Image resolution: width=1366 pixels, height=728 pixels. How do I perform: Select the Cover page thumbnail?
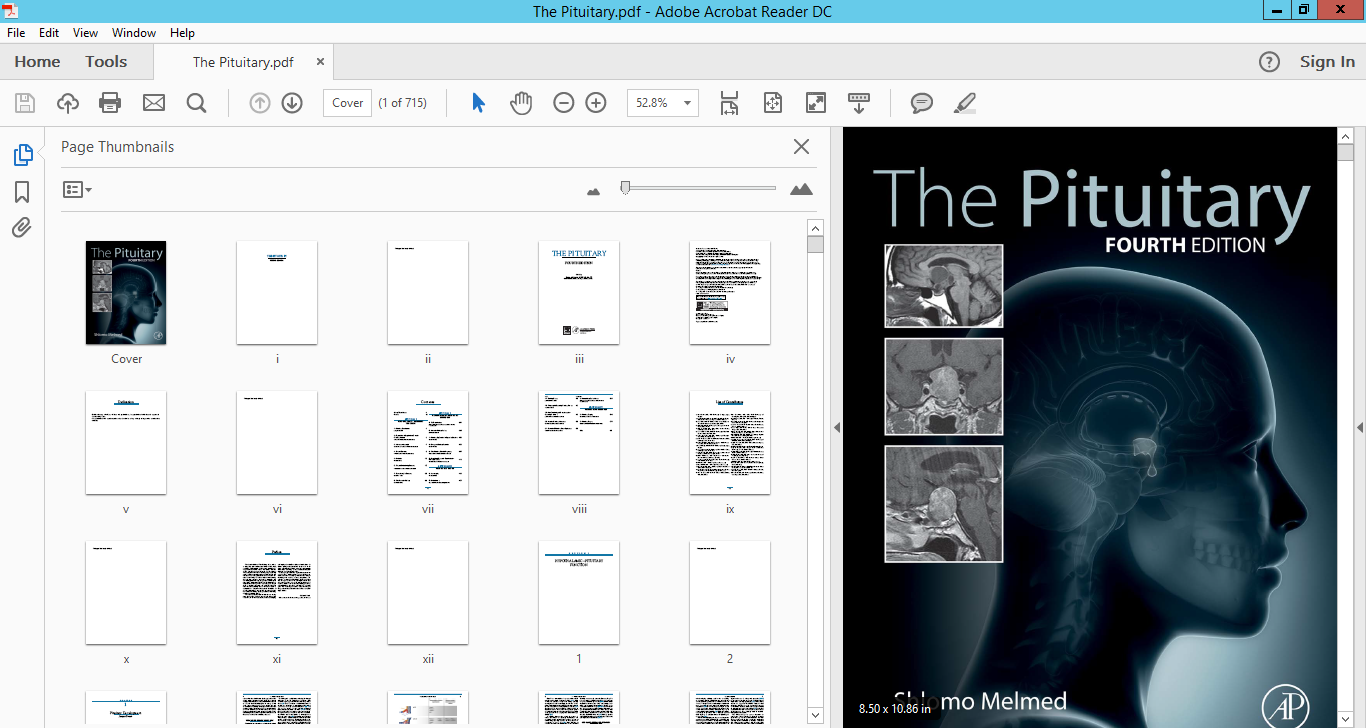pyautogui.click(x=126, y=293)
